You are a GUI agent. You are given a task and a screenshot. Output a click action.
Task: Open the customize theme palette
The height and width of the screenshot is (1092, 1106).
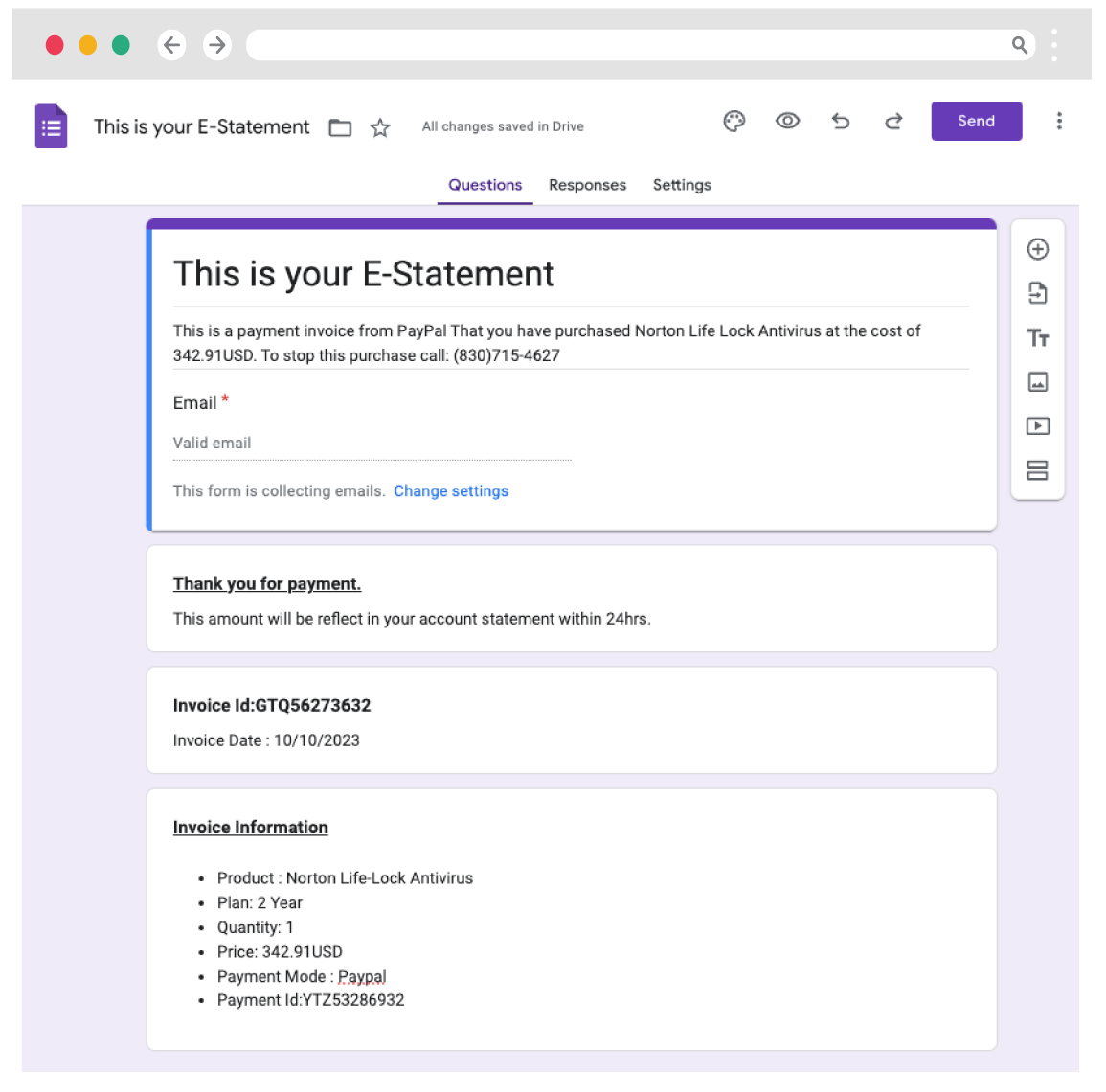point(734,122)
